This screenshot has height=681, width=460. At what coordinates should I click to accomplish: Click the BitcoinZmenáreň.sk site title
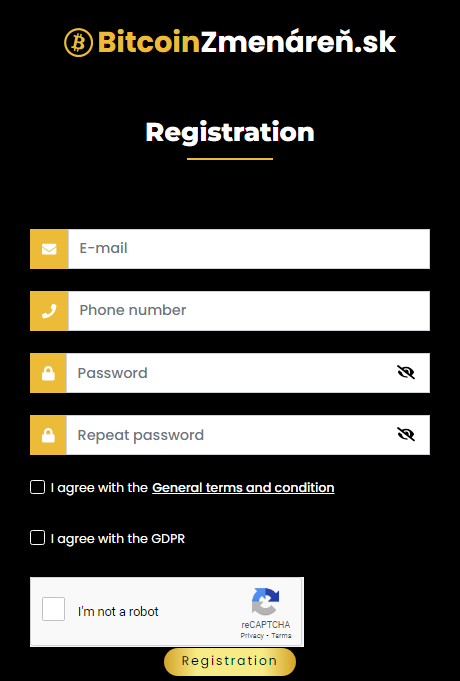(247, 42)
